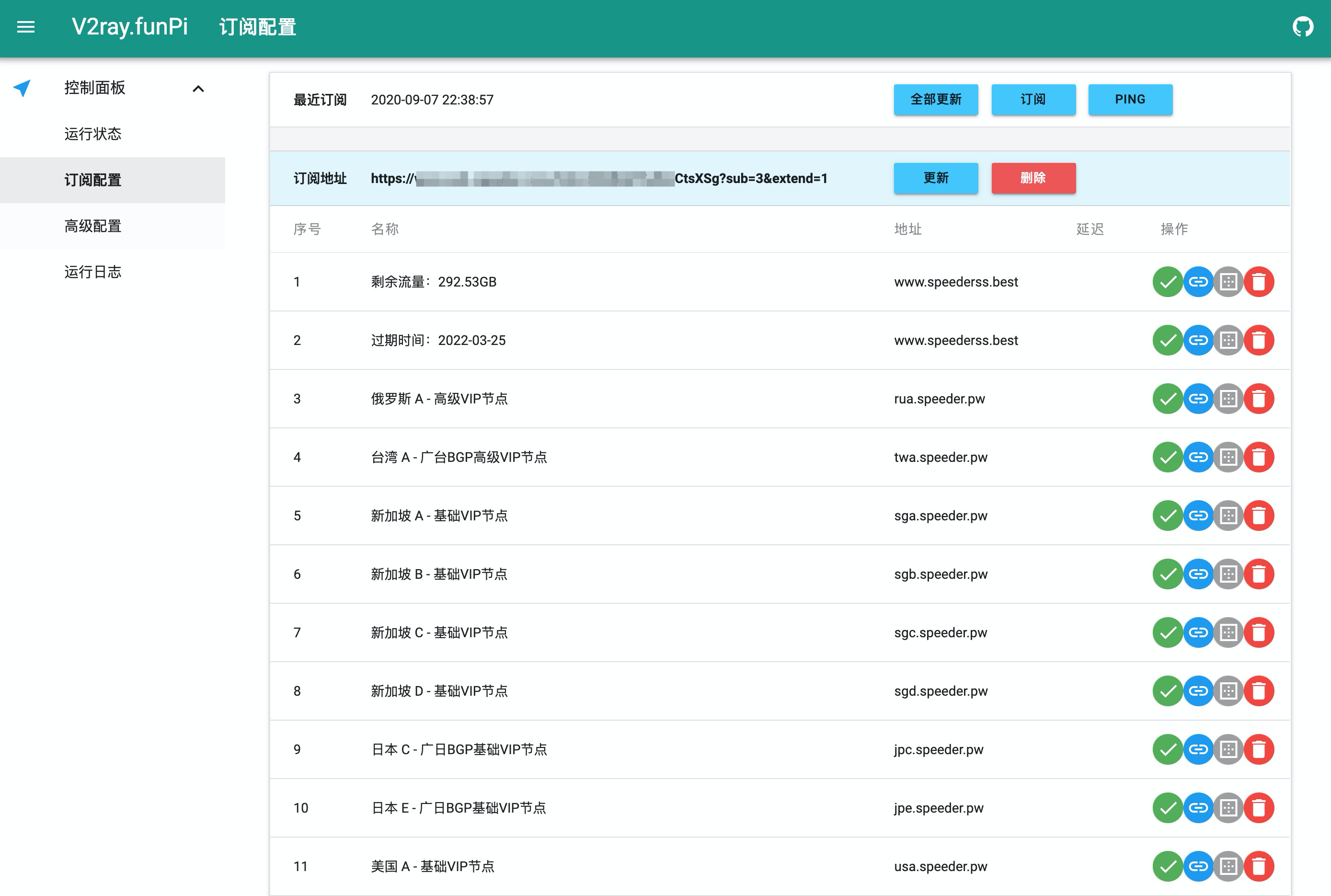Open 运行日志 in the sidebar
The width and height of the screenshot is (1331, 896).
click(93, 272)
